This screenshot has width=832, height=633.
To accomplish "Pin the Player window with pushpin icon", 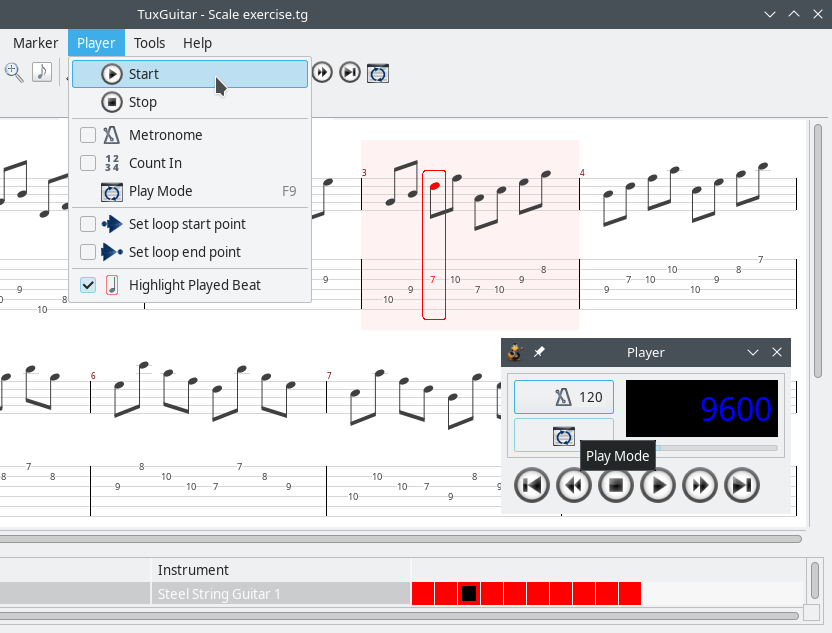I will point(540,352).
